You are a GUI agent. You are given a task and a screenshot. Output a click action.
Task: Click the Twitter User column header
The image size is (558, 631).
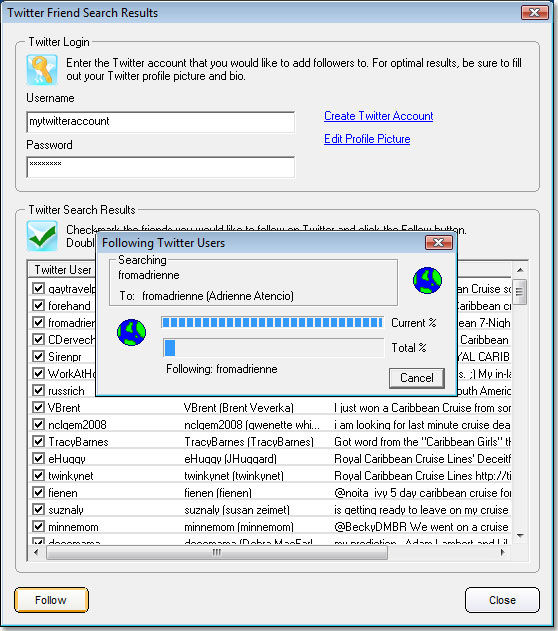(62, 270)
